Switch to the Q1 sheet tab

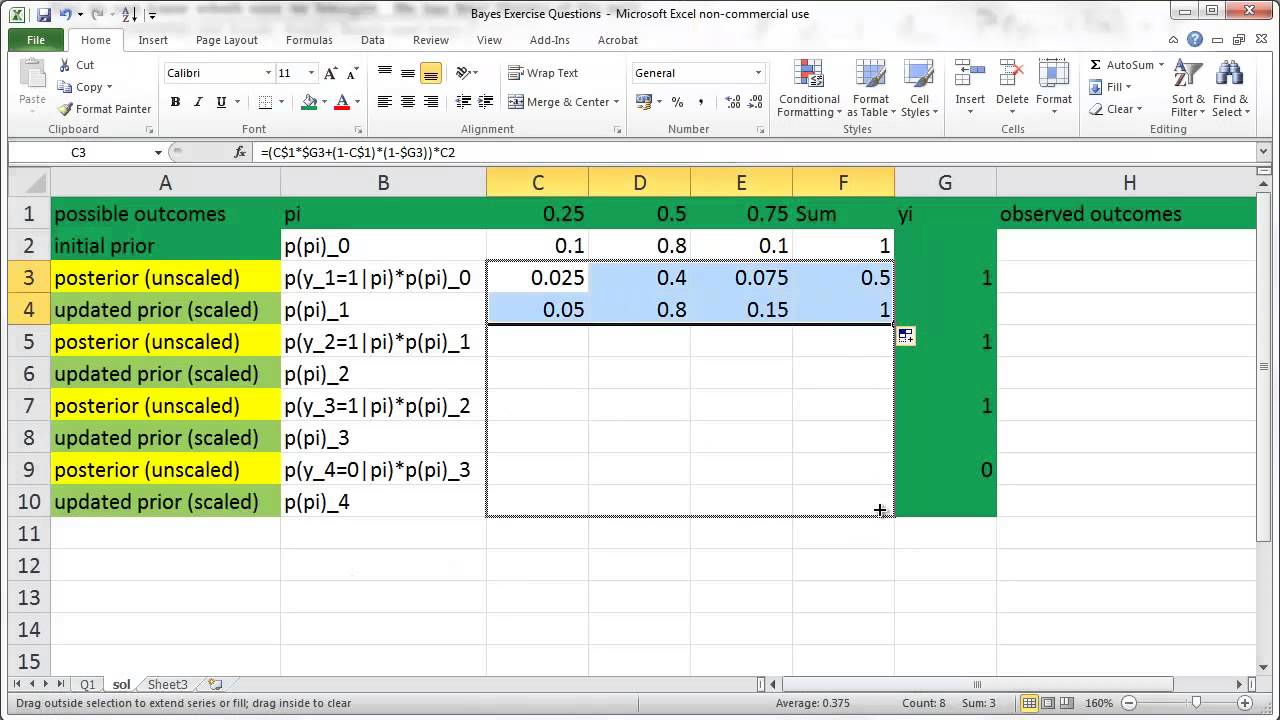tap(88, 685)
